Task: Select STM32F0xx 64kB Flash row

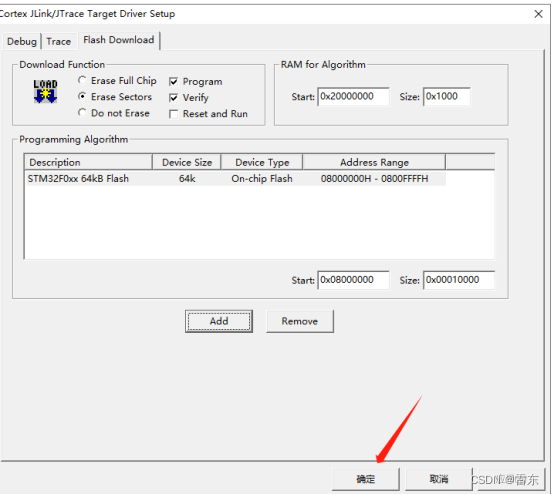Action: [x=235, y=178]
